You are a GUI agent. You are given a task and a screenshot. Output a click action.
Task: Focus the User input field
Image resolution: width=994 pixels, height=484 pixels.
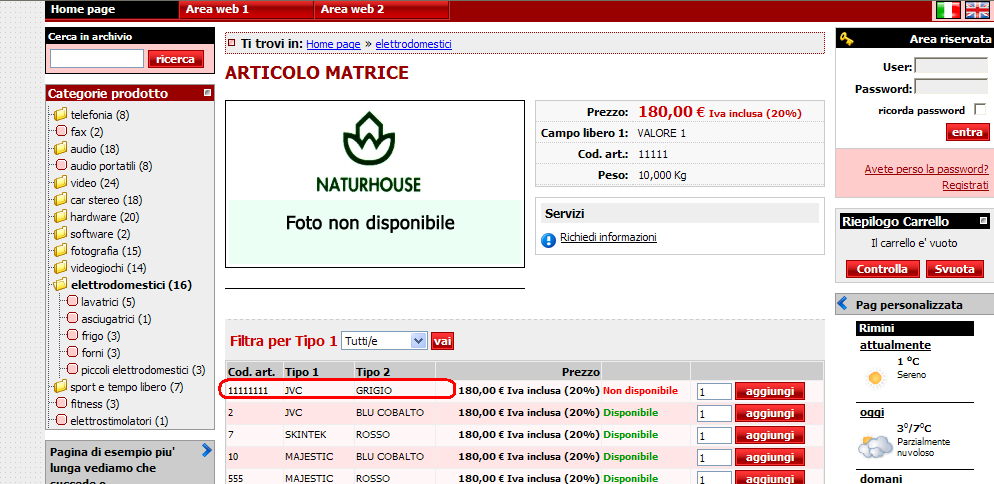[951, 66]
